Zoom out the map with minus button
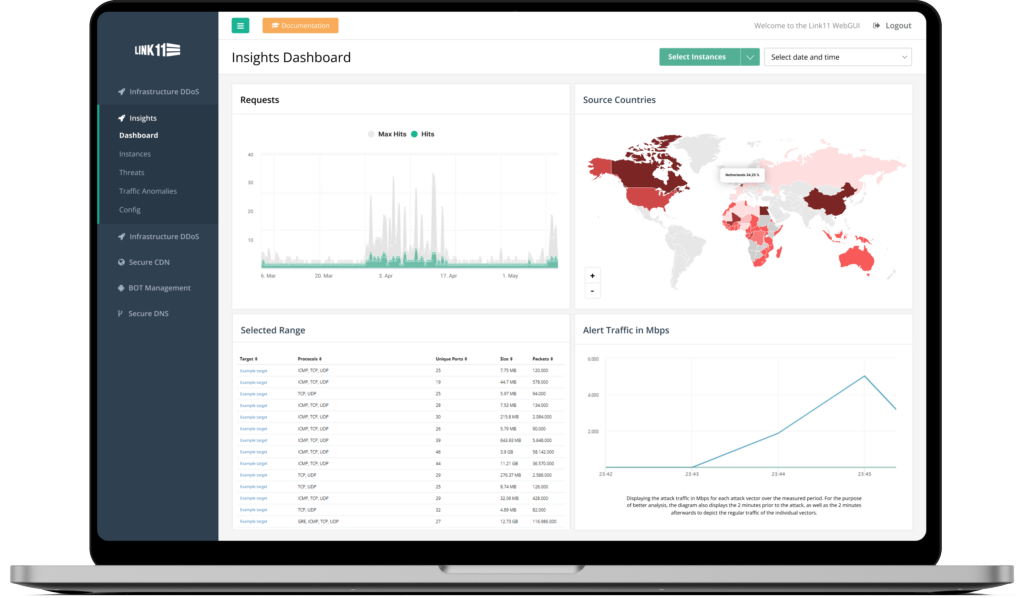1024x598 pixels. point(592,291)
